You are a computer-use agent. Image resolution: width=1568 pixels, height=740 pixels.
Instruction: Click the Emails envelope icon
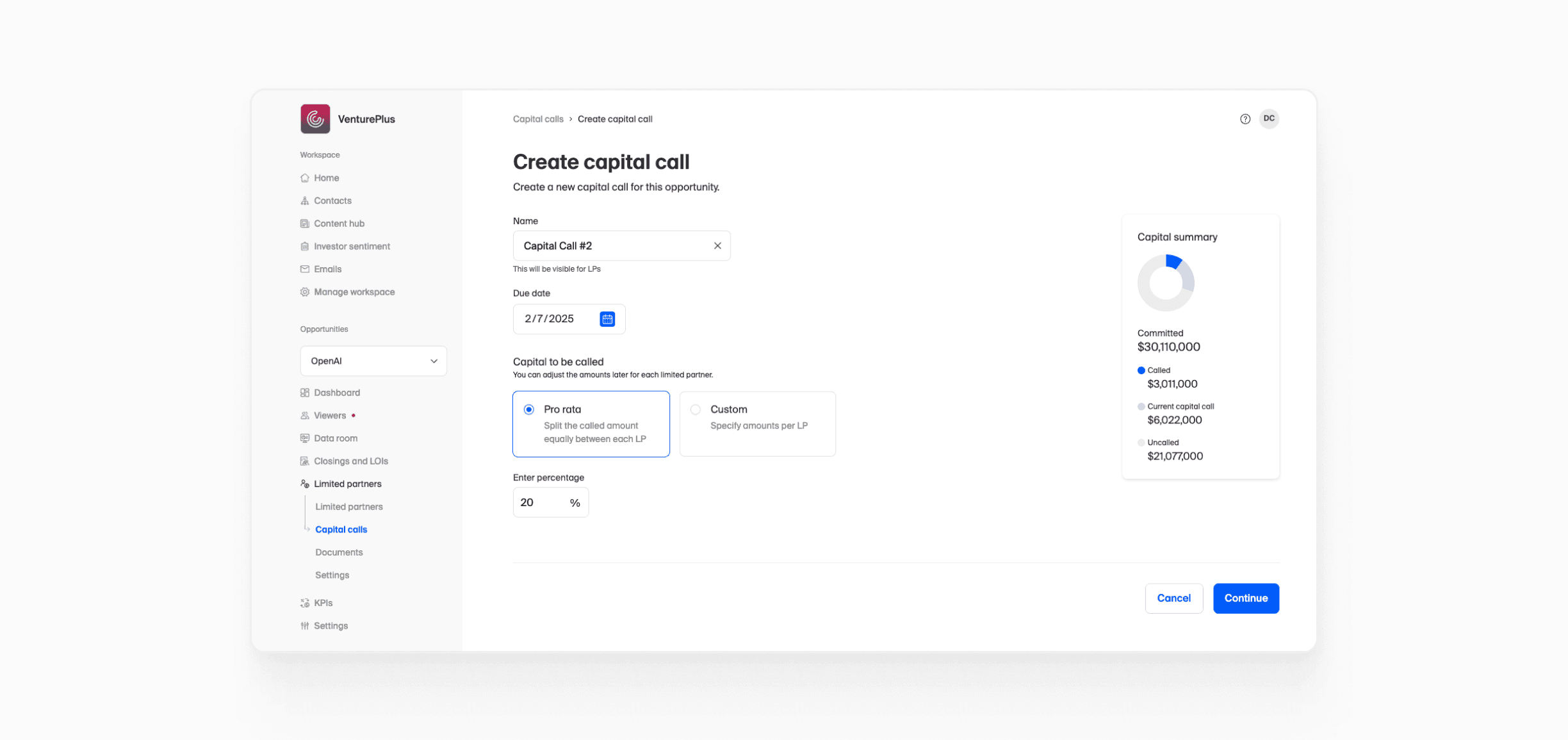pyautogui.click(x=305, y=269)
